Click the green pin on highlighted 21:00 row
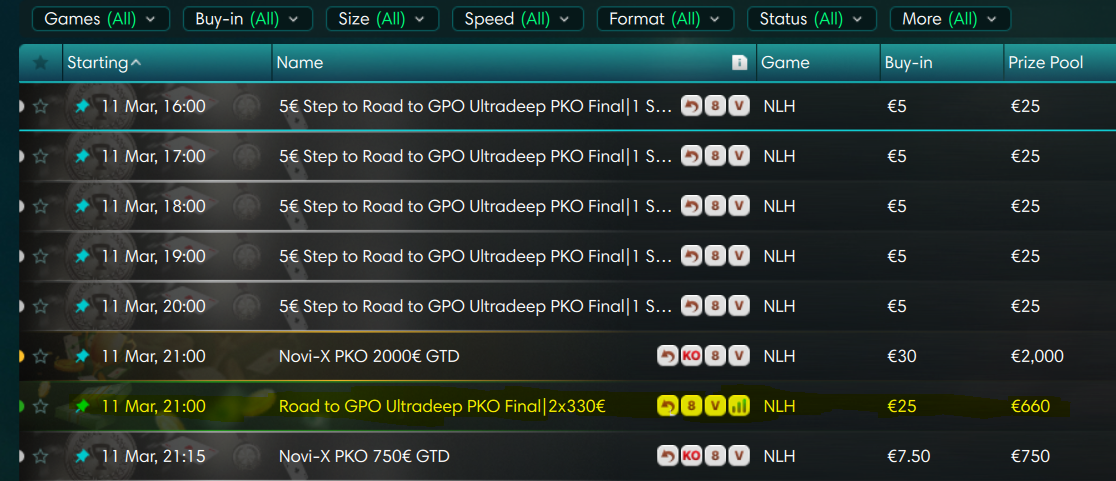The width and height of the screenshot is (1116, 481). [81, 406]
